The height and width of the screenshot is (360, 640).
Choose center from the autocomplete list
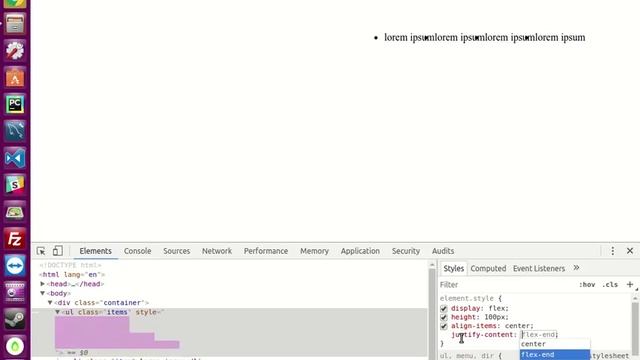tap(554, 344)
